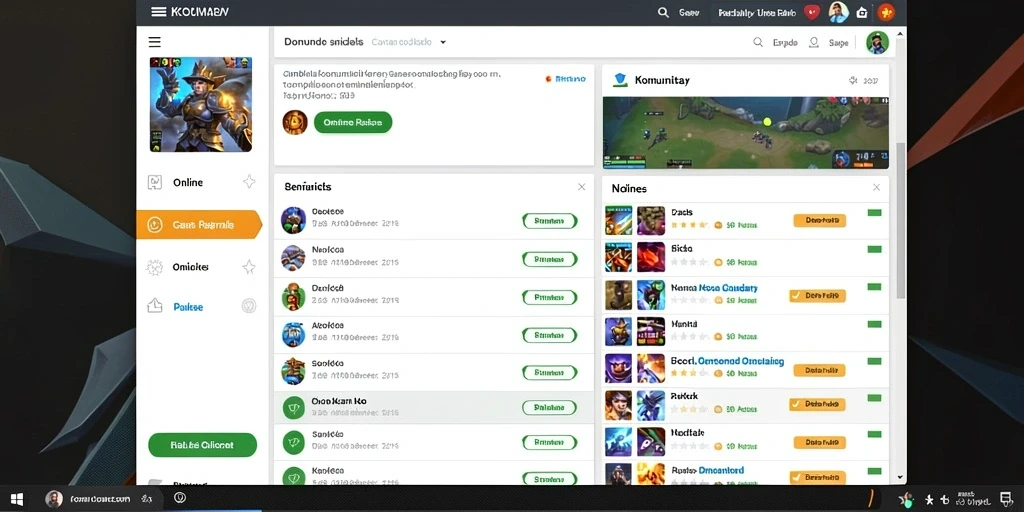1024x512 pixels.
Task: Toggle the checked orange button in Rasko Omeantord row
Action: (x=817, y=477)
